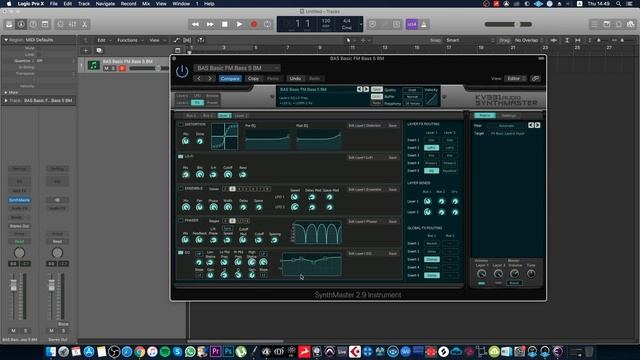Click the plug-in Copy button

[253, 78]
